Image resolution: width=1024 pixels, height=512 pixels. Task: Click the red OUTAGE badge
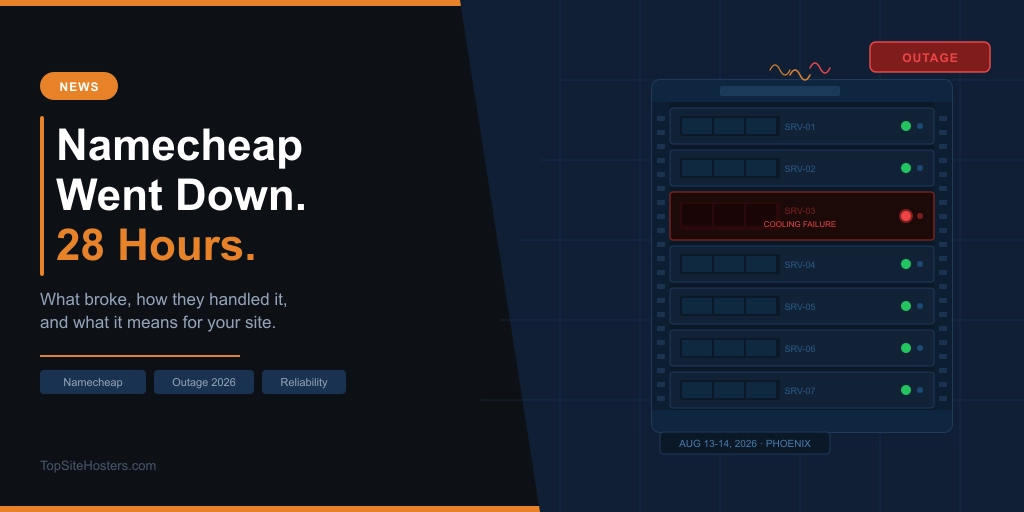click(930, 57)
